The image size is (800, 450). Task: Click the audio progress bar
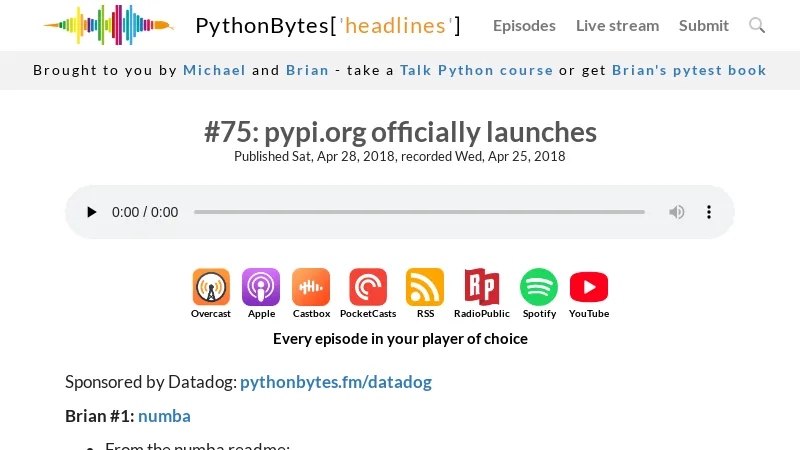pos(419,212)
